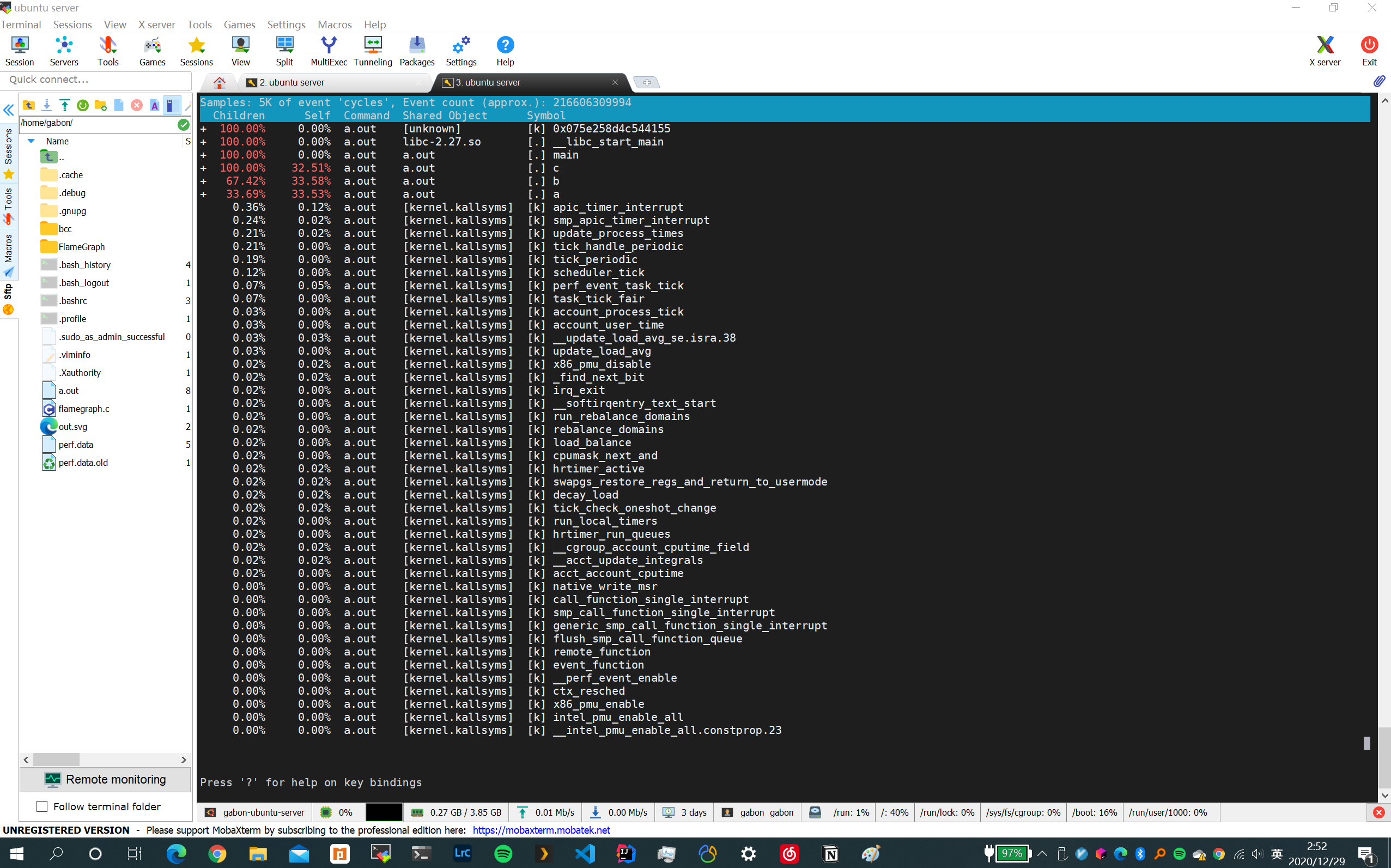
Task: Create new folder in SFTP browser
Action: click(x=100, y=106)
